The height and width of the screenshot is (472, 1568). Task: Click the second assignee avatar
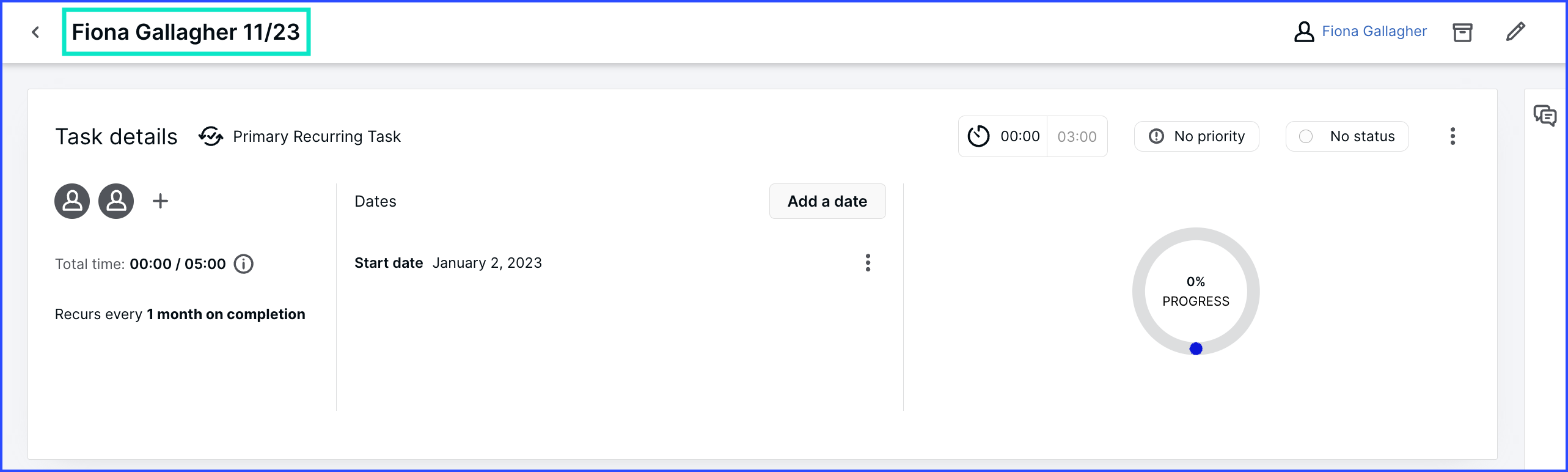[x=116, y=201]
